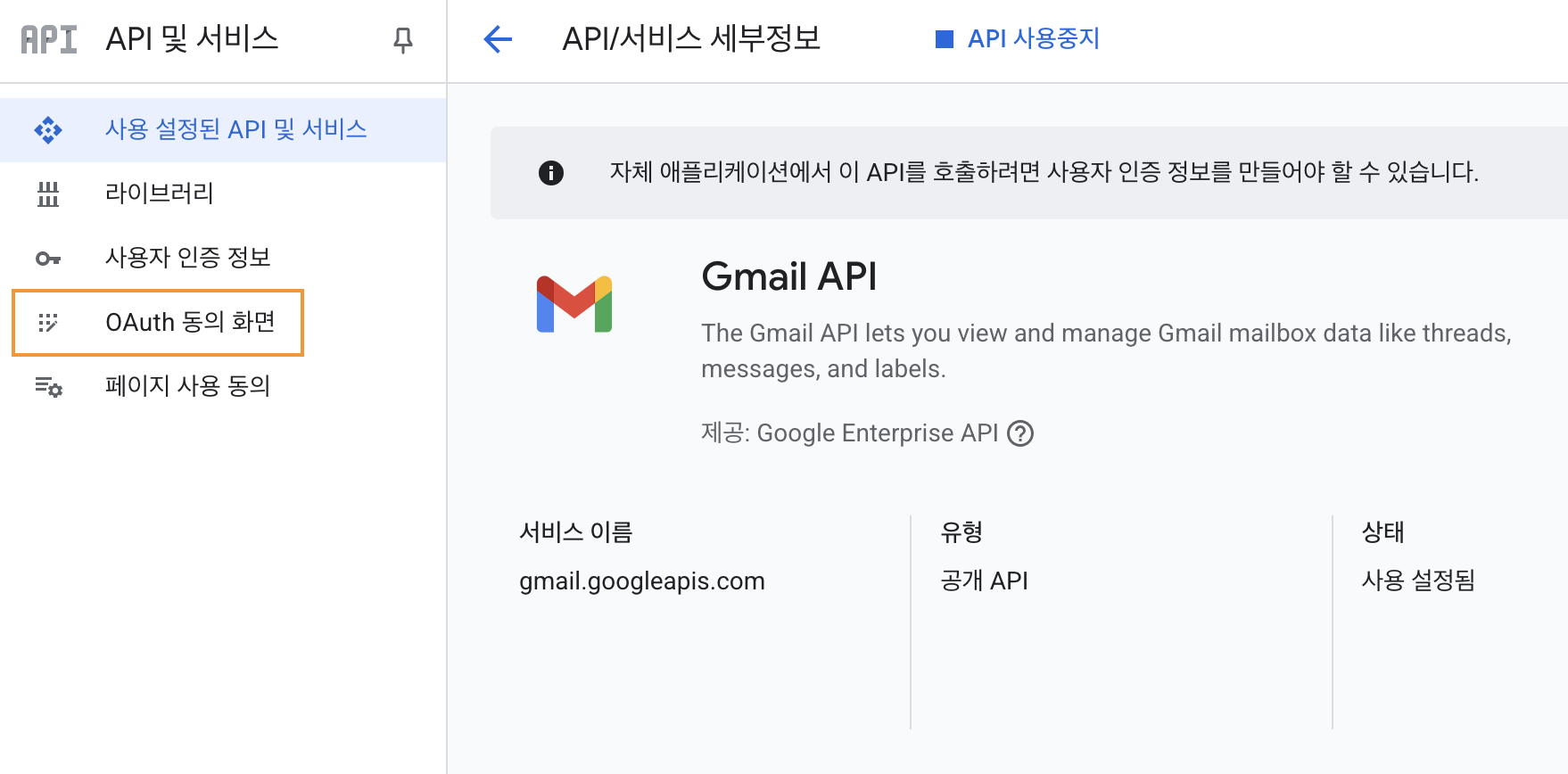Click the OAuth consent screen icon
This screenshot has width=1568, height=774.
pyautogui.click(x=48, y=323)
